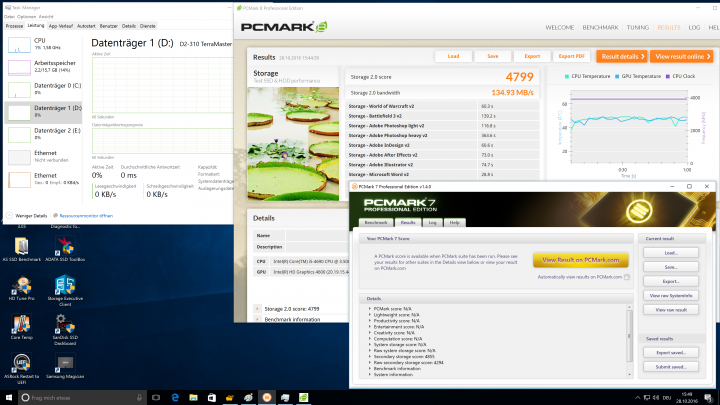This screenshot has width=720, height=405.
Task: Go to BENCHMARK section in PCMark 8
Action: click(600, 28)
